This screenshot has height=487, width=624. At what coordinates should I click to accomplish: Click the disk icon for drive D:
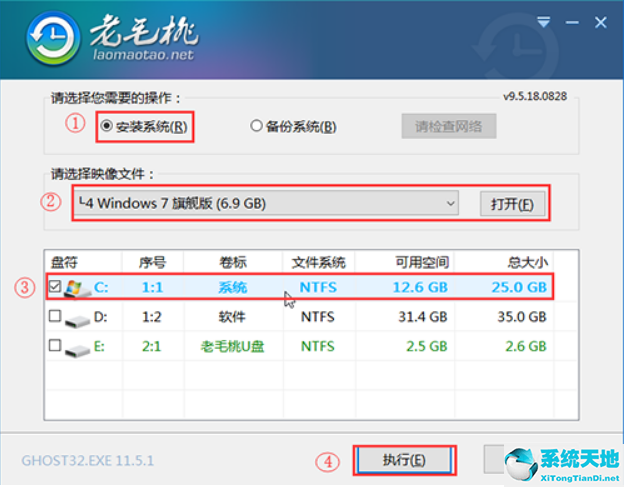pos(77,319)
